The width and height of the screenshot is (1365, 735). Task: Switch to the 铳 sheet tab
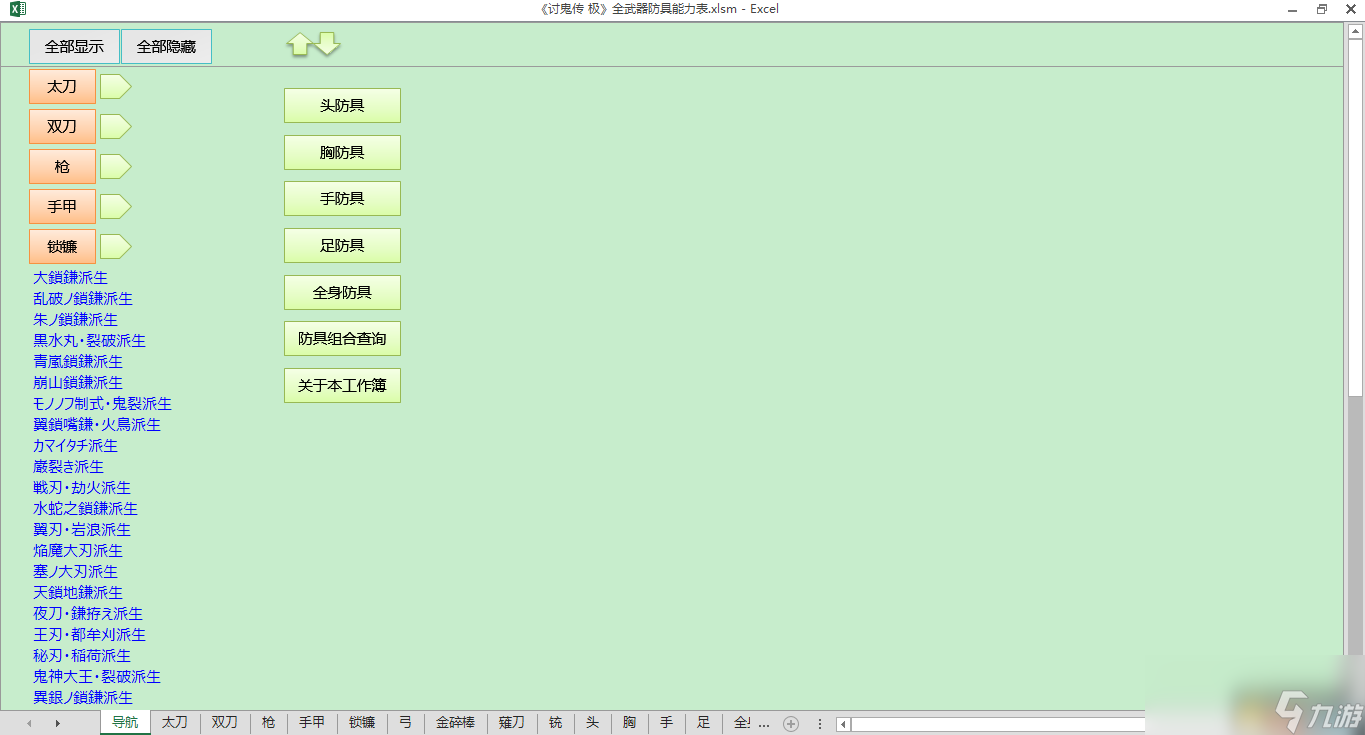pyautogui.click(x=555, y=722)
